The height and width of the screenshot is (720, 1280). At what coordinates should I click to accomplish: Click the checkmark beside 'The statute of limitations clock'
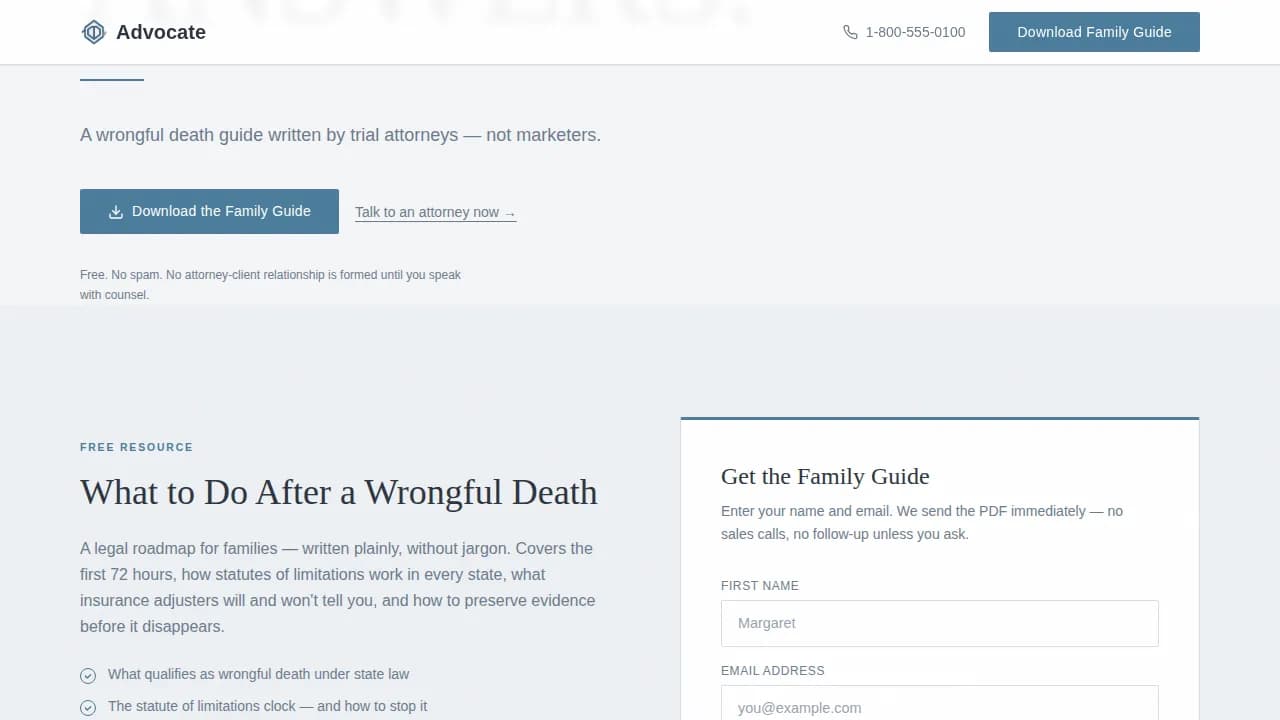point(88,707)
